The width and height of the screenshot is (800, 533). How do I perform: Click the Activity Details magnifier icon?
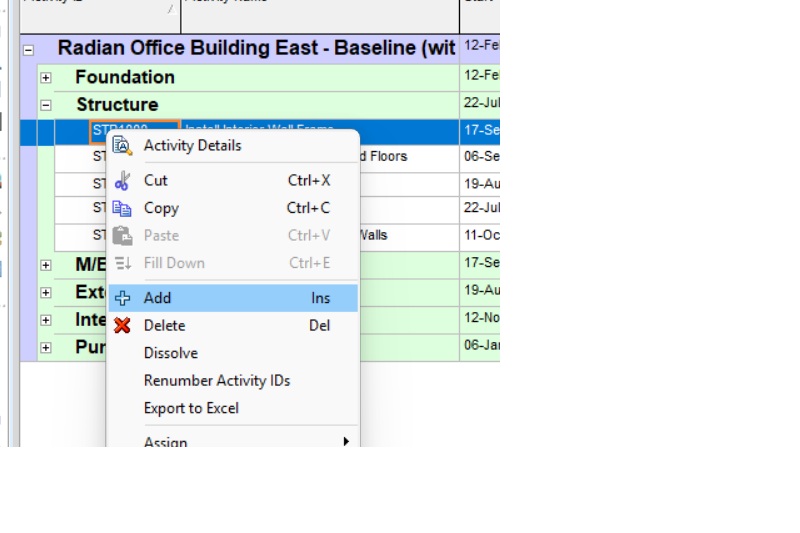coord(123,146)
